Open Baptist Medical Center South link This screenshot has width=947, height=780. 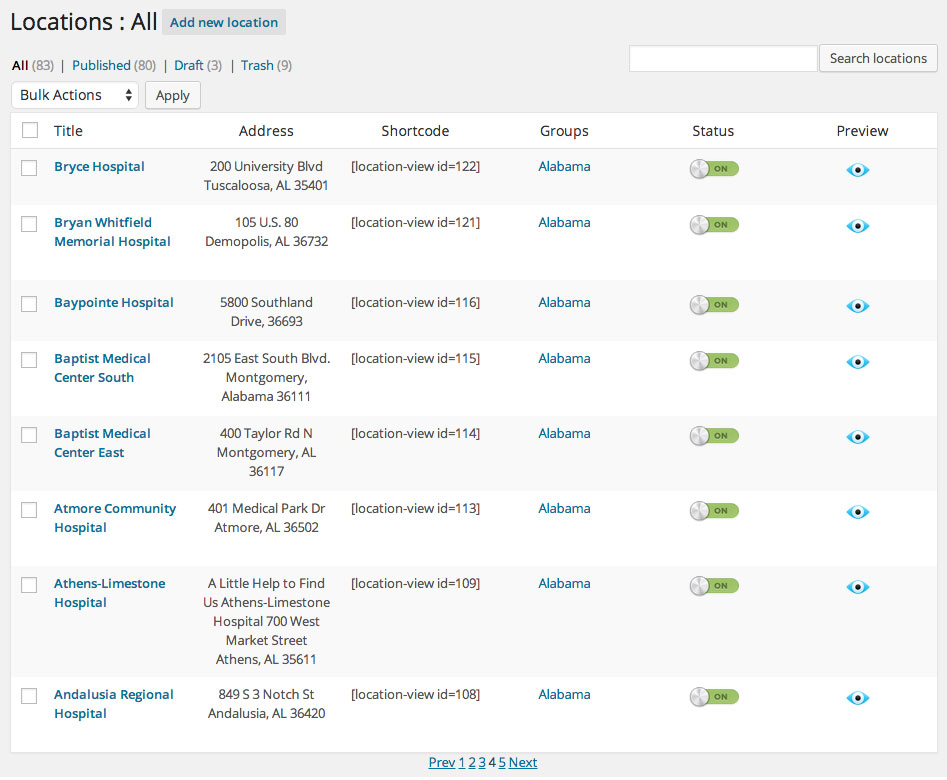pos(102,368)
